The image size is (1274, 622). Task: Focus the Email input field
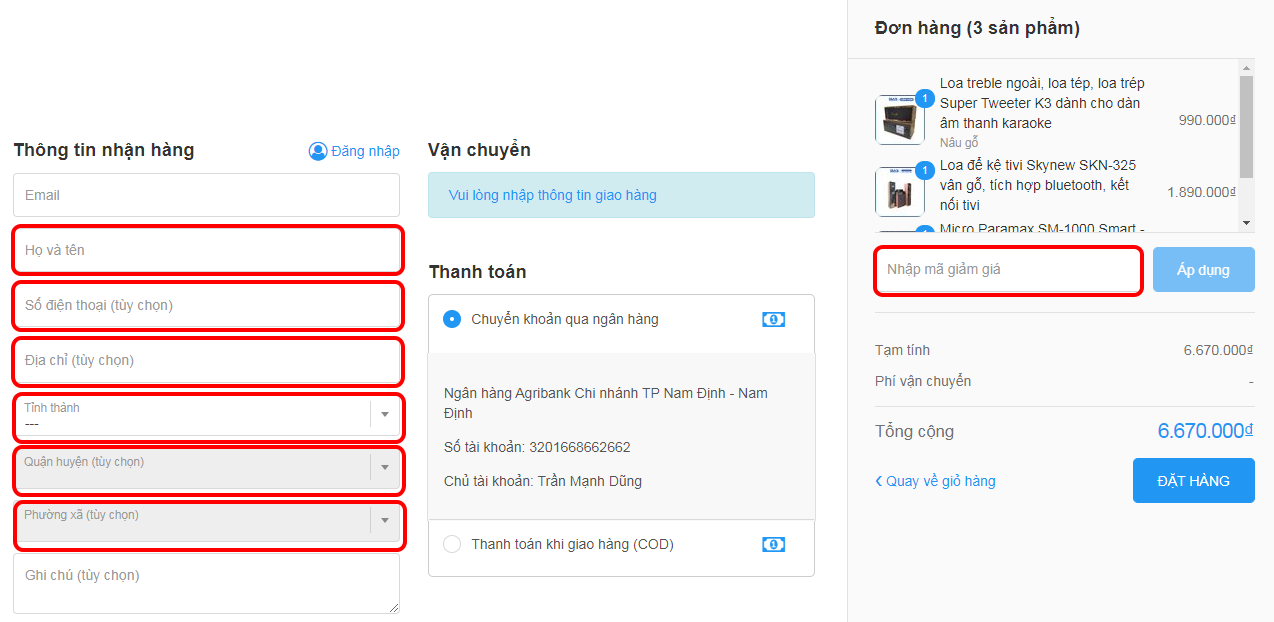(206, 195)
